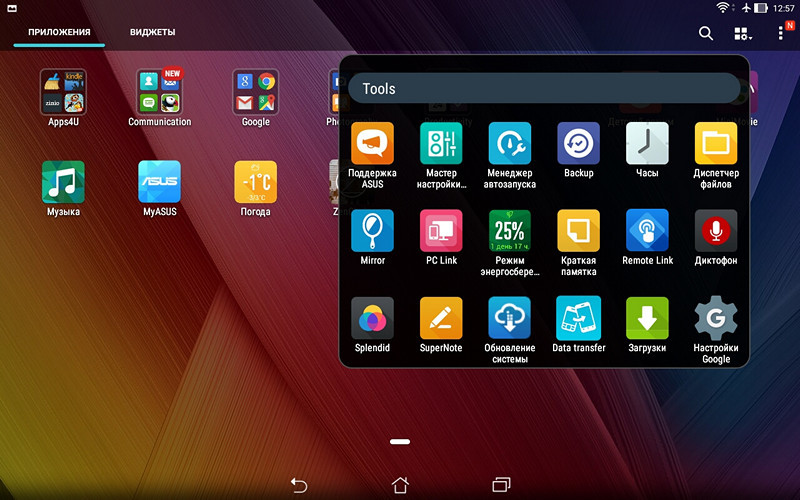Open Режим энергосбережения 25% icon
Viewport: 800px width, 500px height.
pos(510,231)
